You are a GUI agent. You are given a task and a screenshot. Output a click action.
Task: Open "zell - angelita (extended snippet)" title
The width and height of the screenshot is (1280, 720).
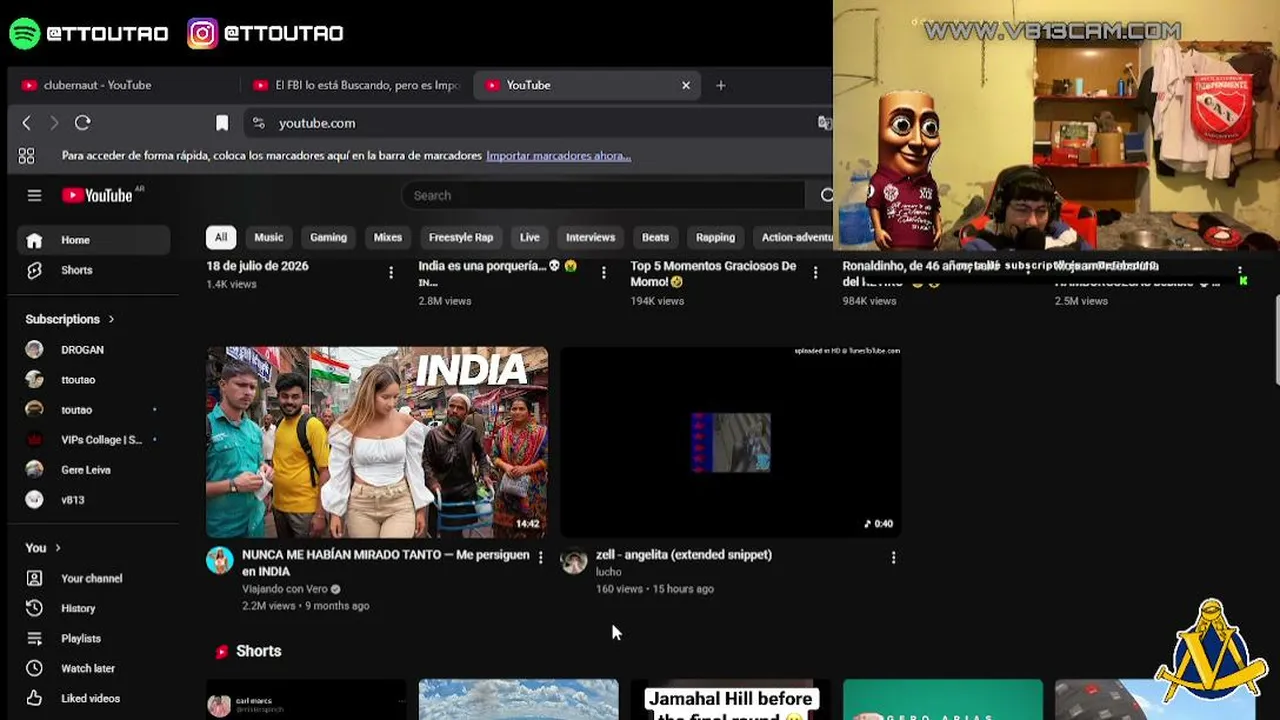(x=684, y=555)
